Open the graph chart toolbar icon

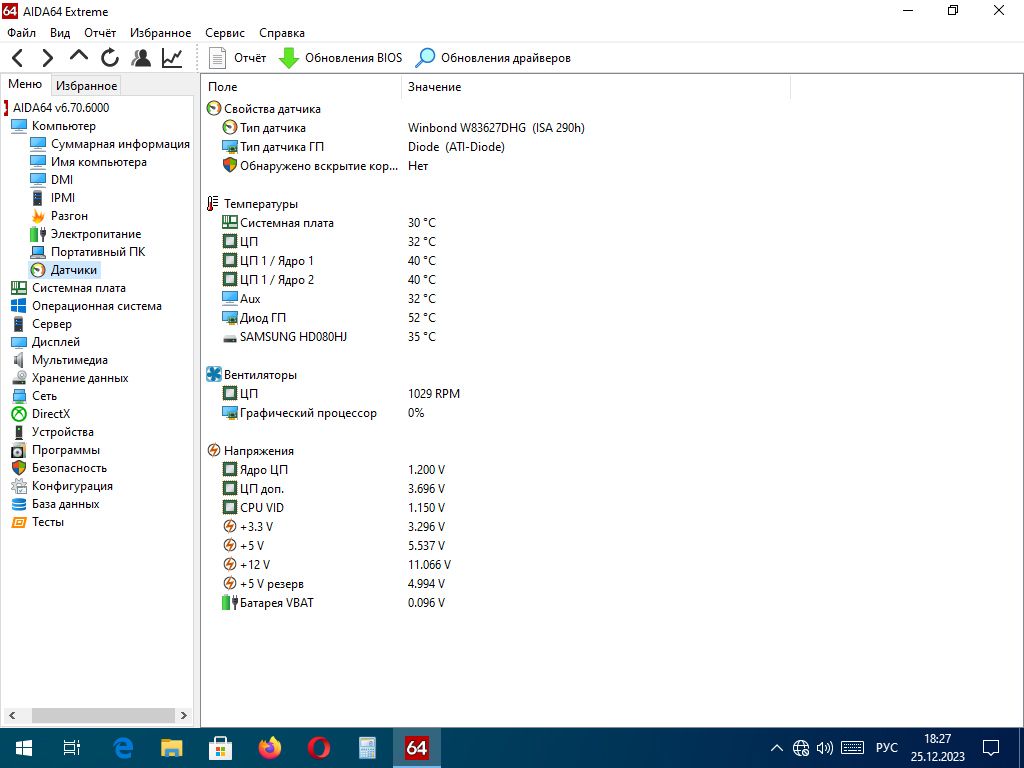[172, 58]
